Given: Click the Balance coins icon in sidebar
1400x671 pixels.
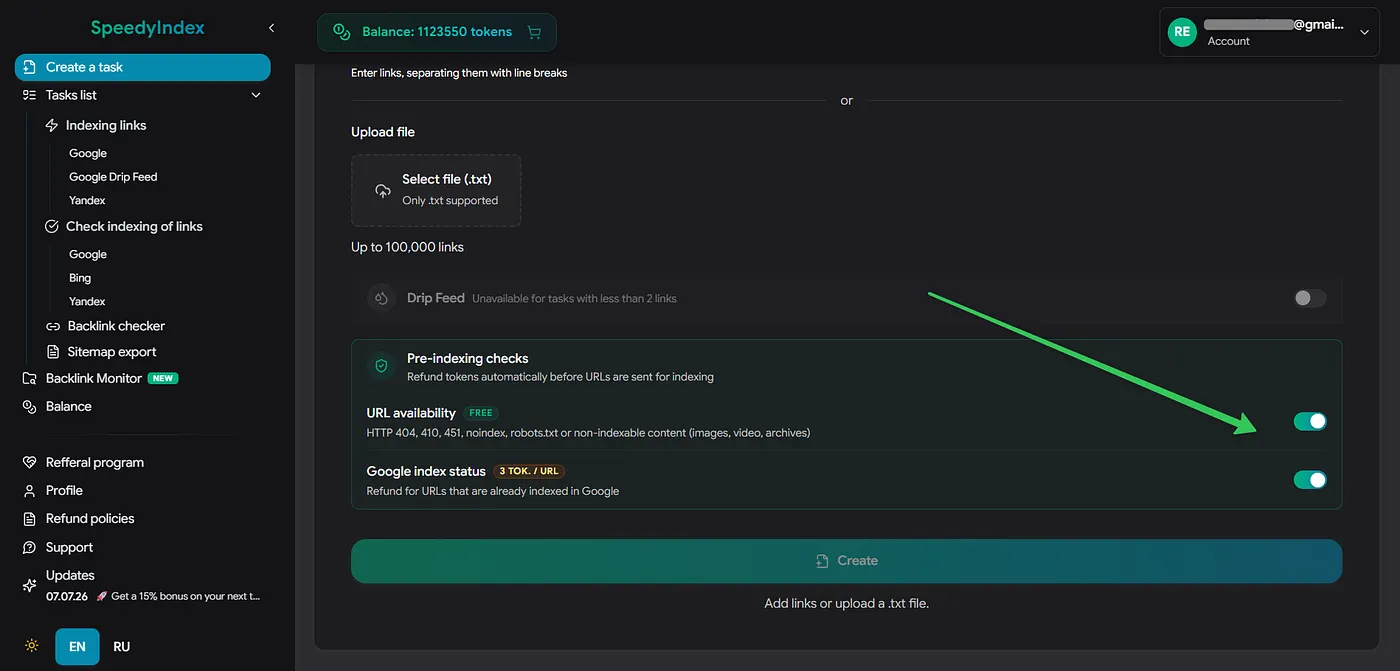Looking at the screenshot, I should coord(29,407).
